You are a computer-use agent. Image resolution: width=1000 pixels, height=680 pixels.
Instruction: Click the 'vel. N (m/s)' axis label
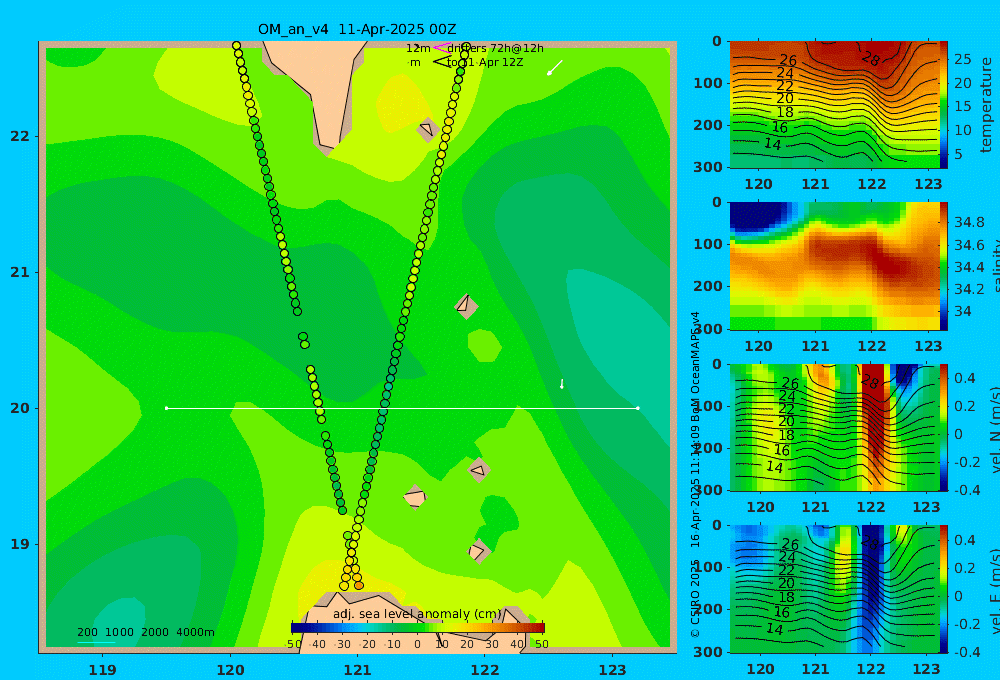point(994,429)
